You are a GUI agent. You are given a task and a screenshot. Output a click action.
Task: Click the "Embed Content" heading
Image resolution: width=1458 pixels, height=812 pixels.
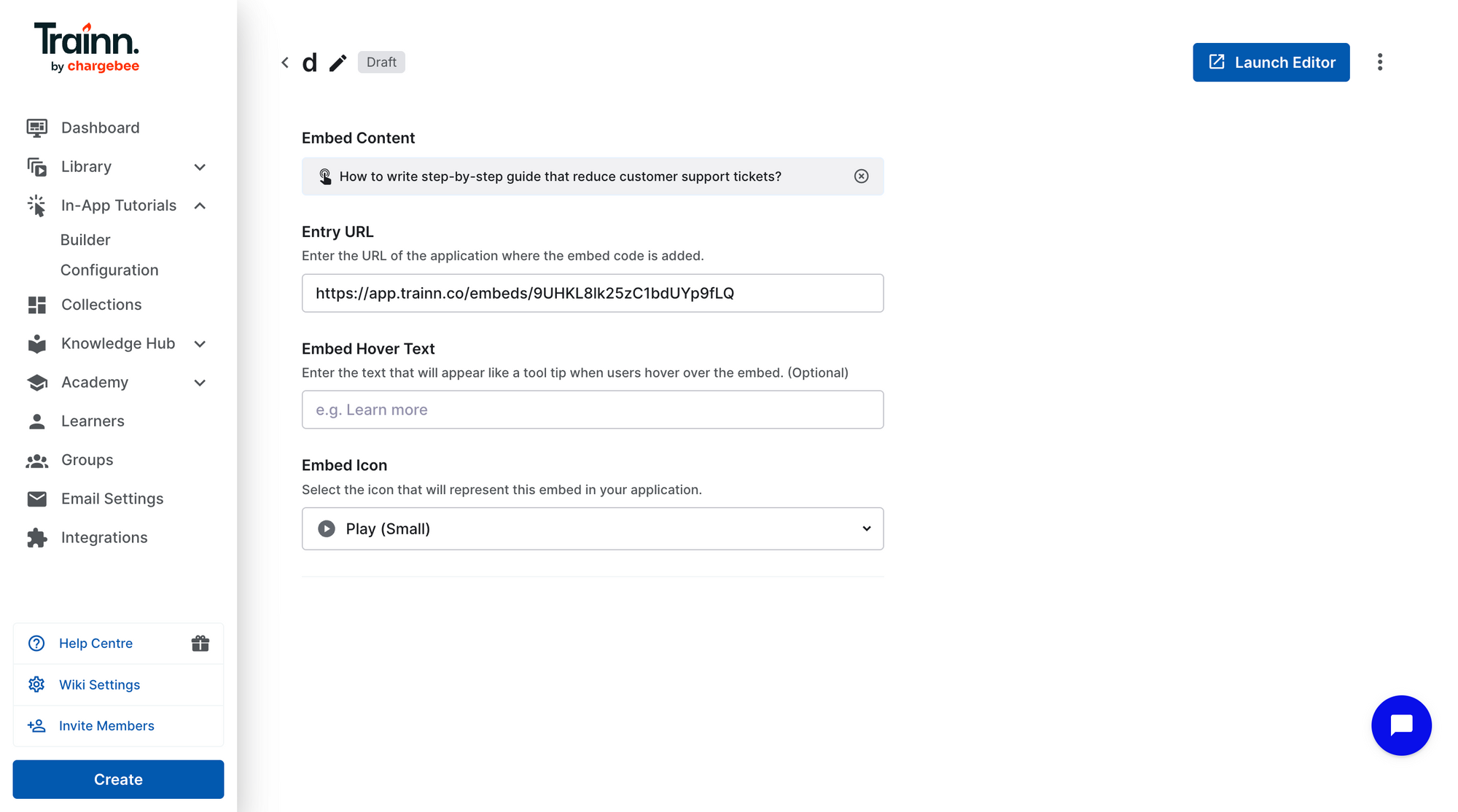pyautogui.click(x=358, y=138)
